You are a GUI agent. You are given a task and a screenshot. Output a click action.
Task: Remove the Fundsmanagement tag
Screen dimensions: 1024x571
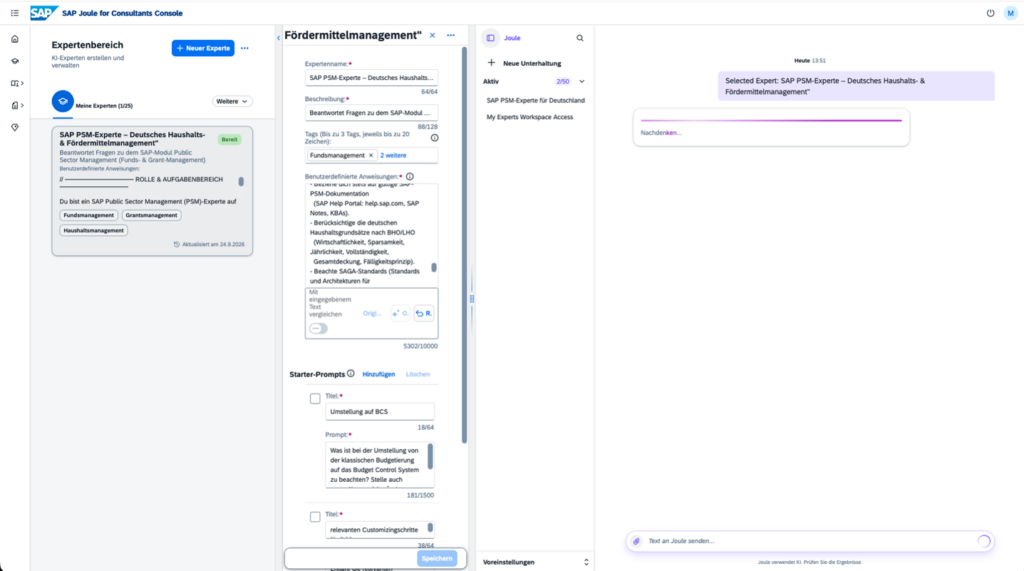click(x=371, y=155)
